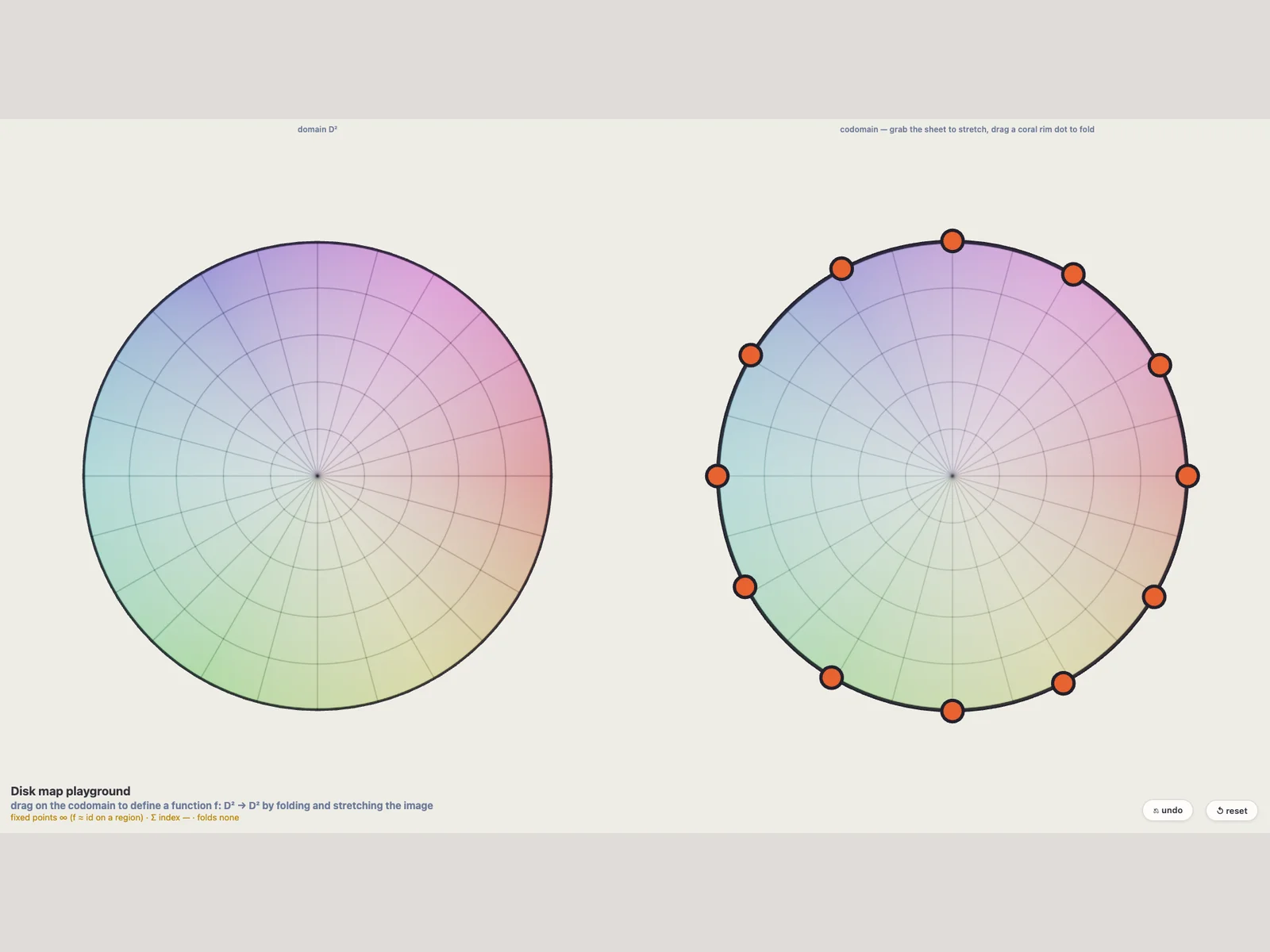Click the 'fixed points ∞' status text
This screenshot has height=952, width=1270.
point(77,818)
